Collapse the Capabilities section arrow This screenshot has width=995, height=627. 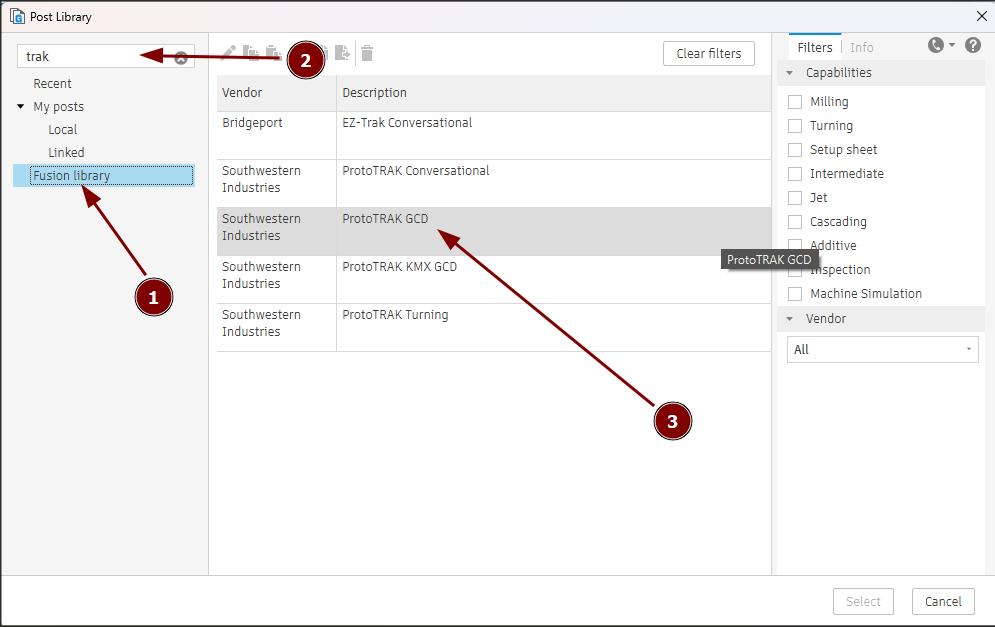789,73
